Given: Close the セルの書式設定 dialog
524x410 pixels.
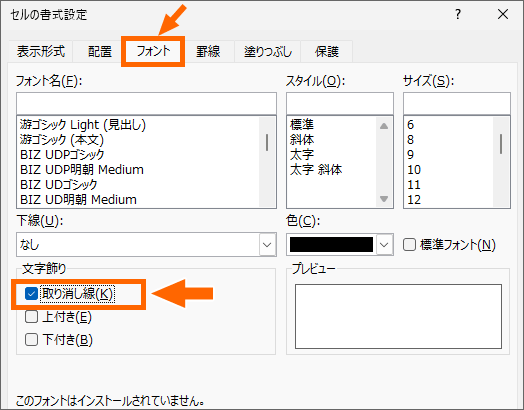Looking at the screenshot, I should [x=503, y=14].
